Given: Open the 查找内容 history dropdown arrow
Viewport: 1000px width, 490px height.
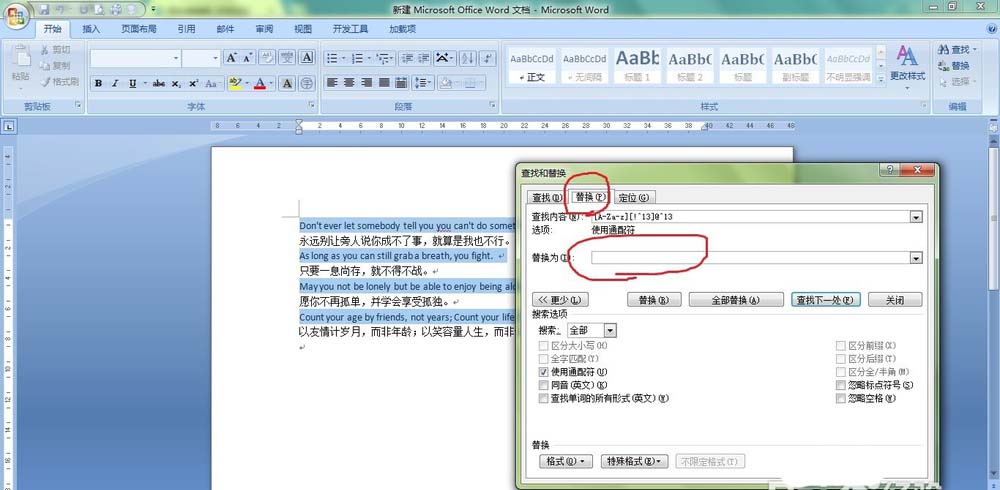Looking at the screenshot, I should 916,217.
